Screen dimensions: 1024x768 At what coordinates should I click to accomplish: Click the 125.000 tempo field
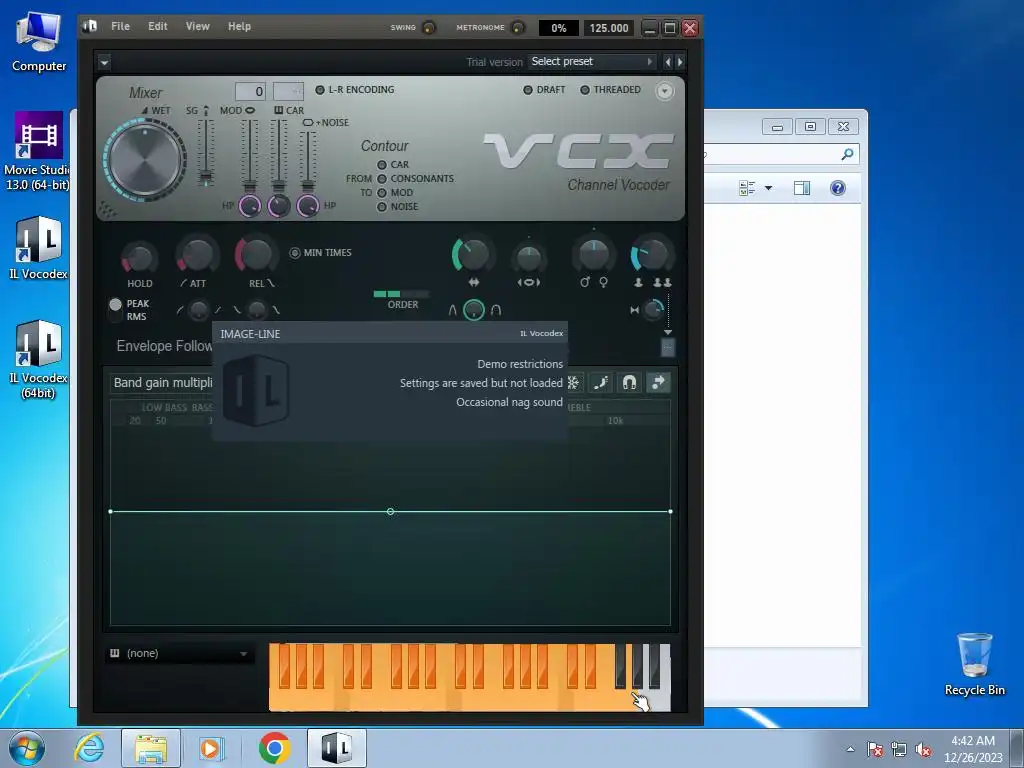(608, 28)
